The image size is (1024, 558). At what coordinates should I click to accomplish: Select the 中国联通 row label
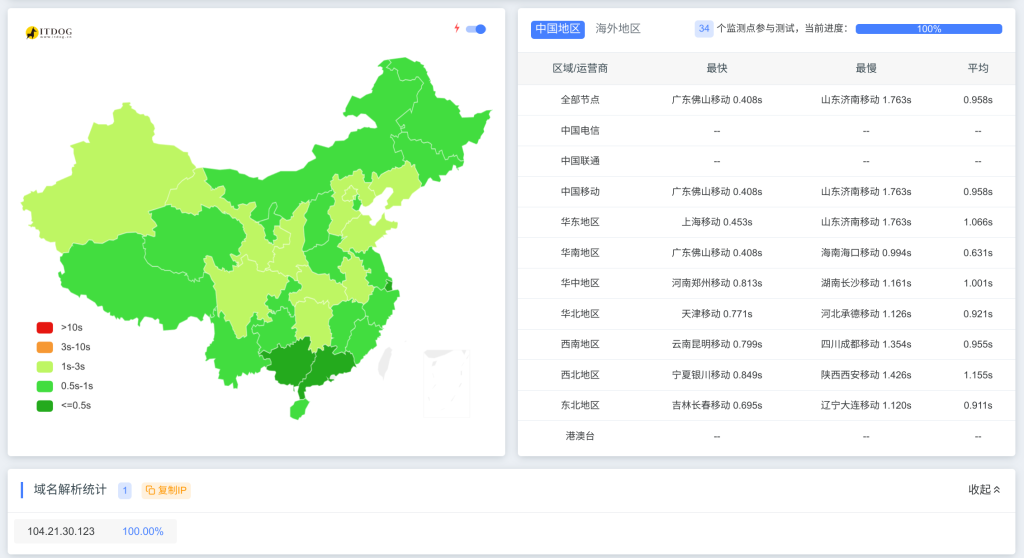(x=580, y=161)
